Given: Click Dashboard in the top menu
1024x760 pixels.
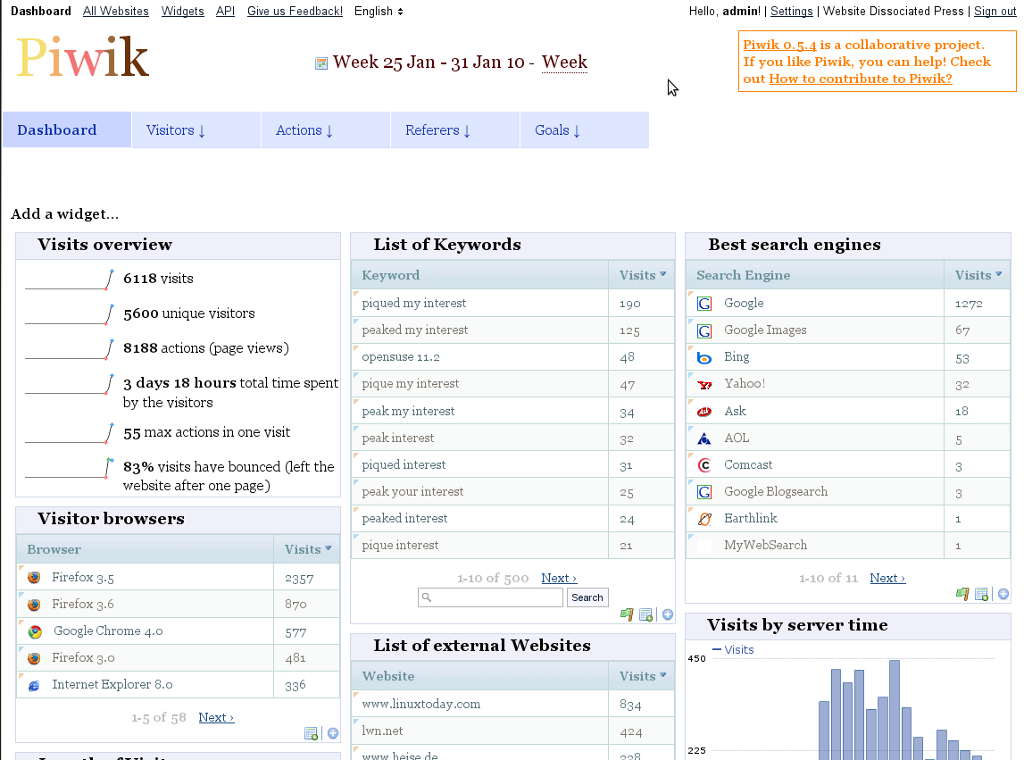Looking at the screenshot, I should (40, 11).
